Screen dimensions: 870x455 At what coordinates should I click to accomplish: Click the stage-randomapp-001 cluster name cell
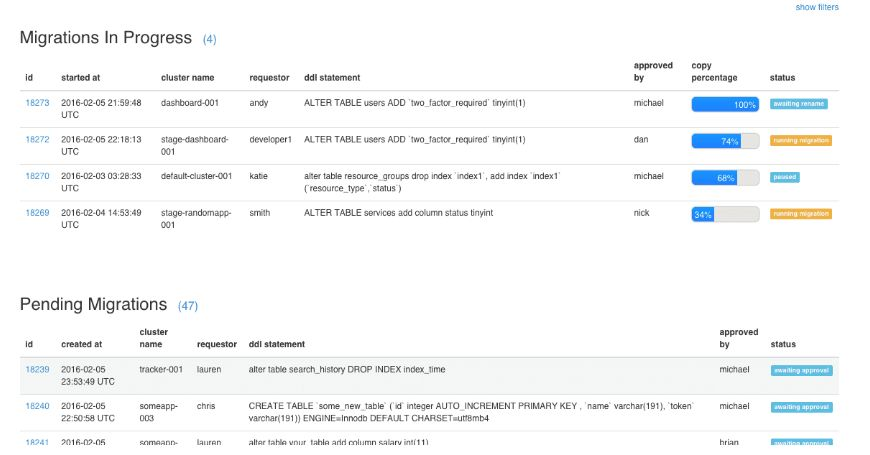(196, 219)
